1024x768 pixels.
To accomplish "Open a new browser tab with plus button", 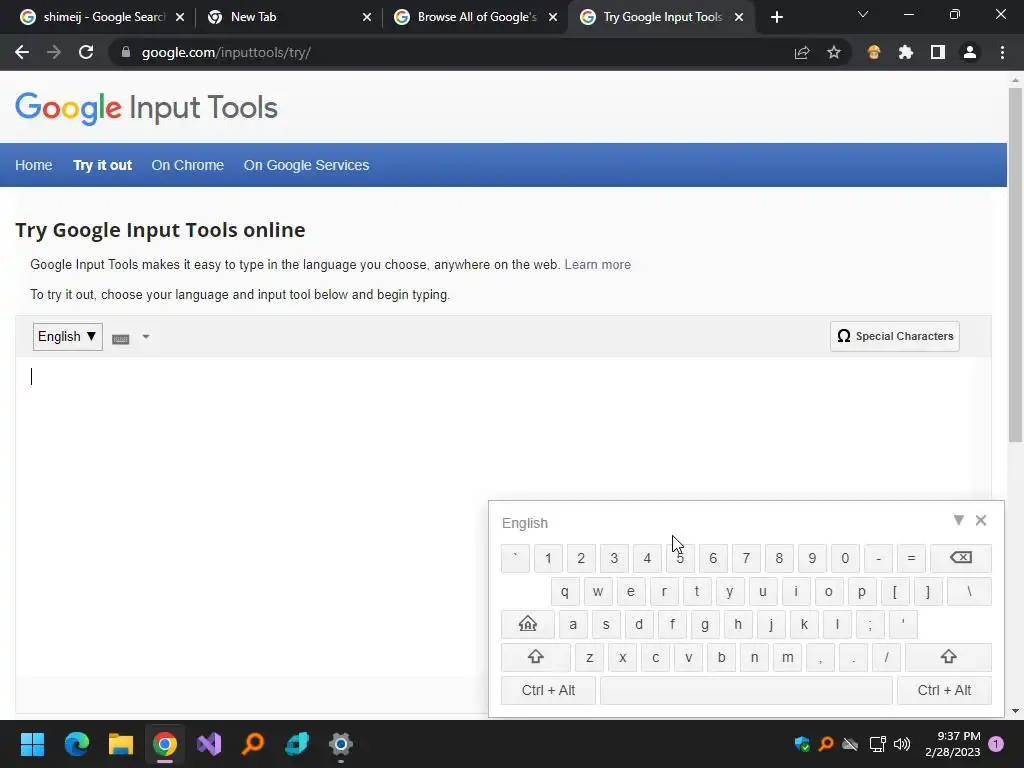I will click(x=776, y=18).
